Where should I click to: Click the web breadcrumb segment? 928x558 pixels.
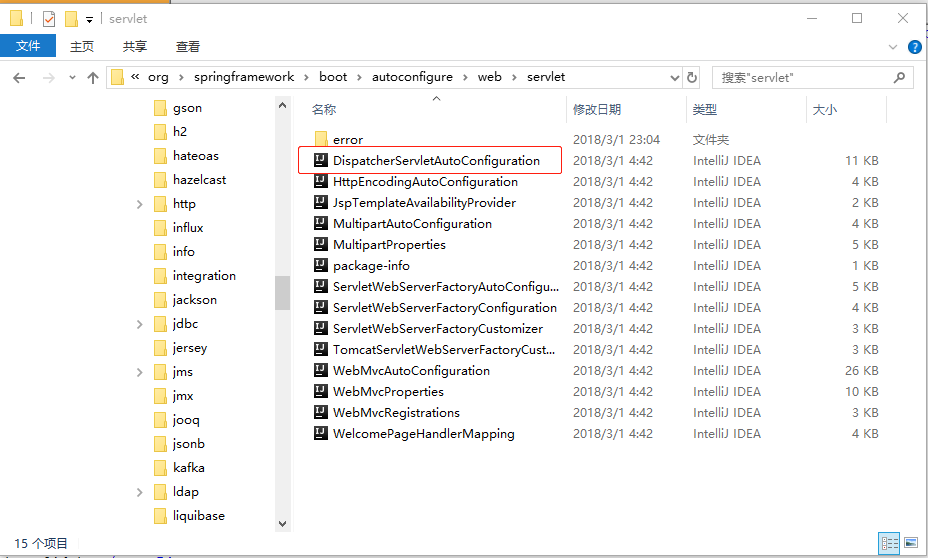click(x=489, y=77)
